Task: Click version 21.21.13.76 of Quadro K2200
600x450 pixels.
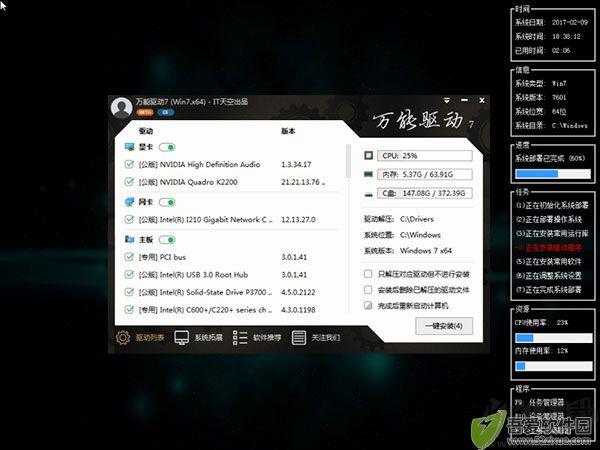Action: tap(303, 182)
